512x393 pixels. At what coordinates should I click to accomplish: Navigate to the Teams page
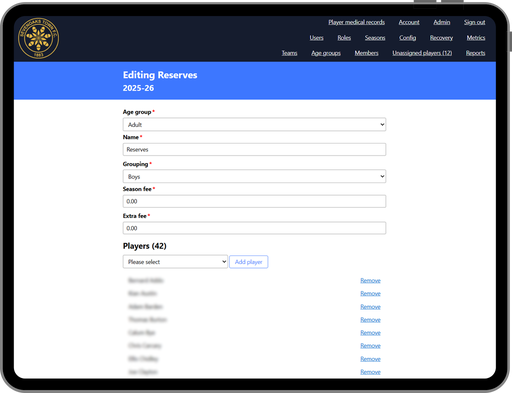[289, 53]
